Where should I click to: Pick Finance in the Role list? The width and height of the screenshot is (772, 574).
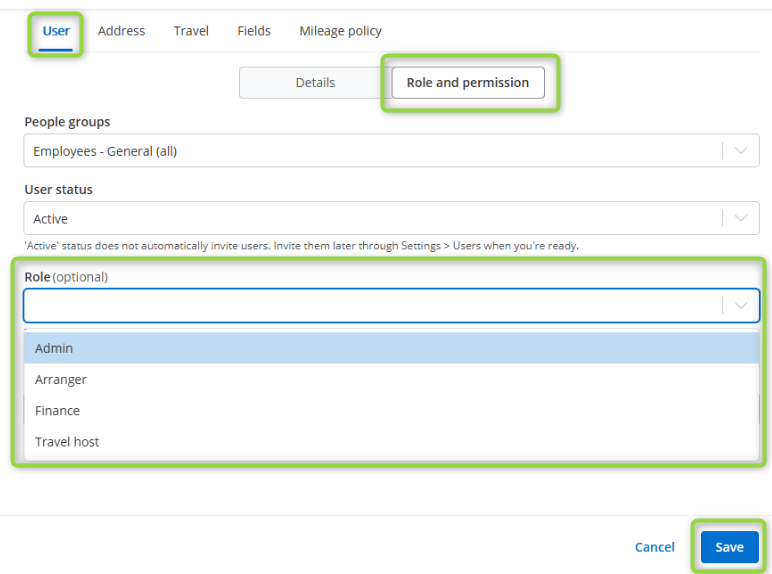(391, 411)
